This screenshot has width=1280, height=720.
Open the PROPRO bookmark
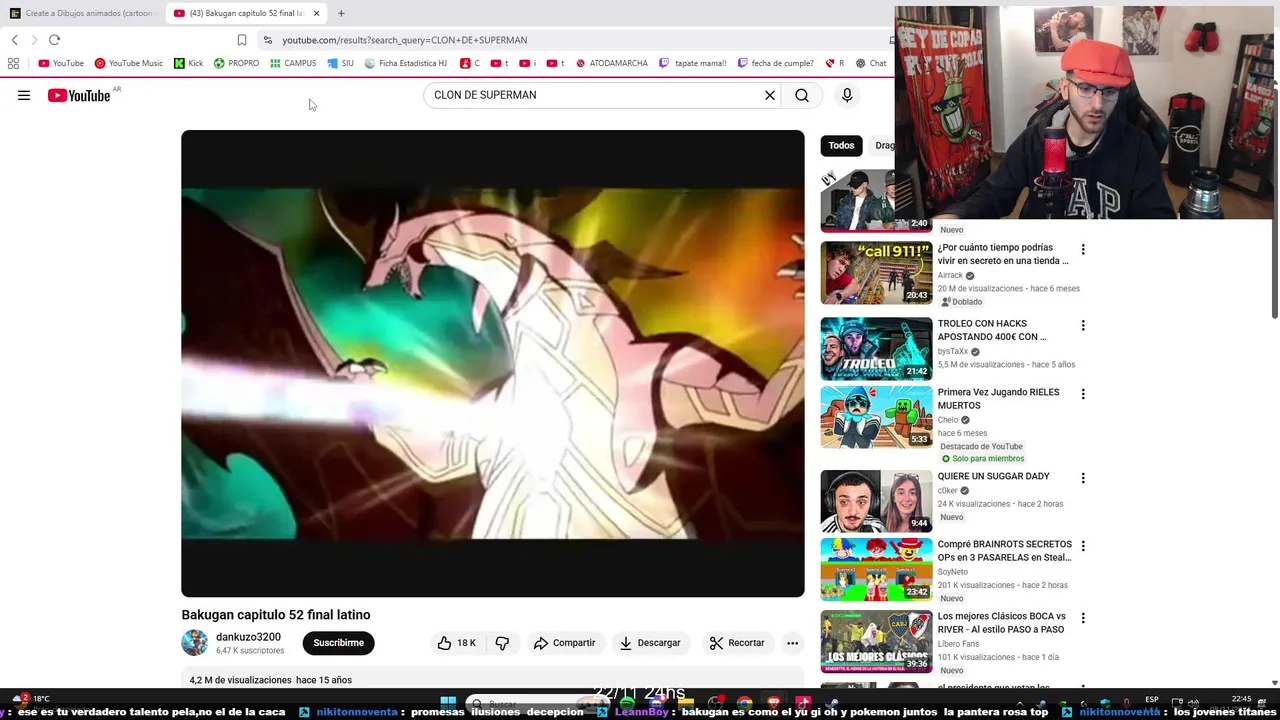point(236,63)
